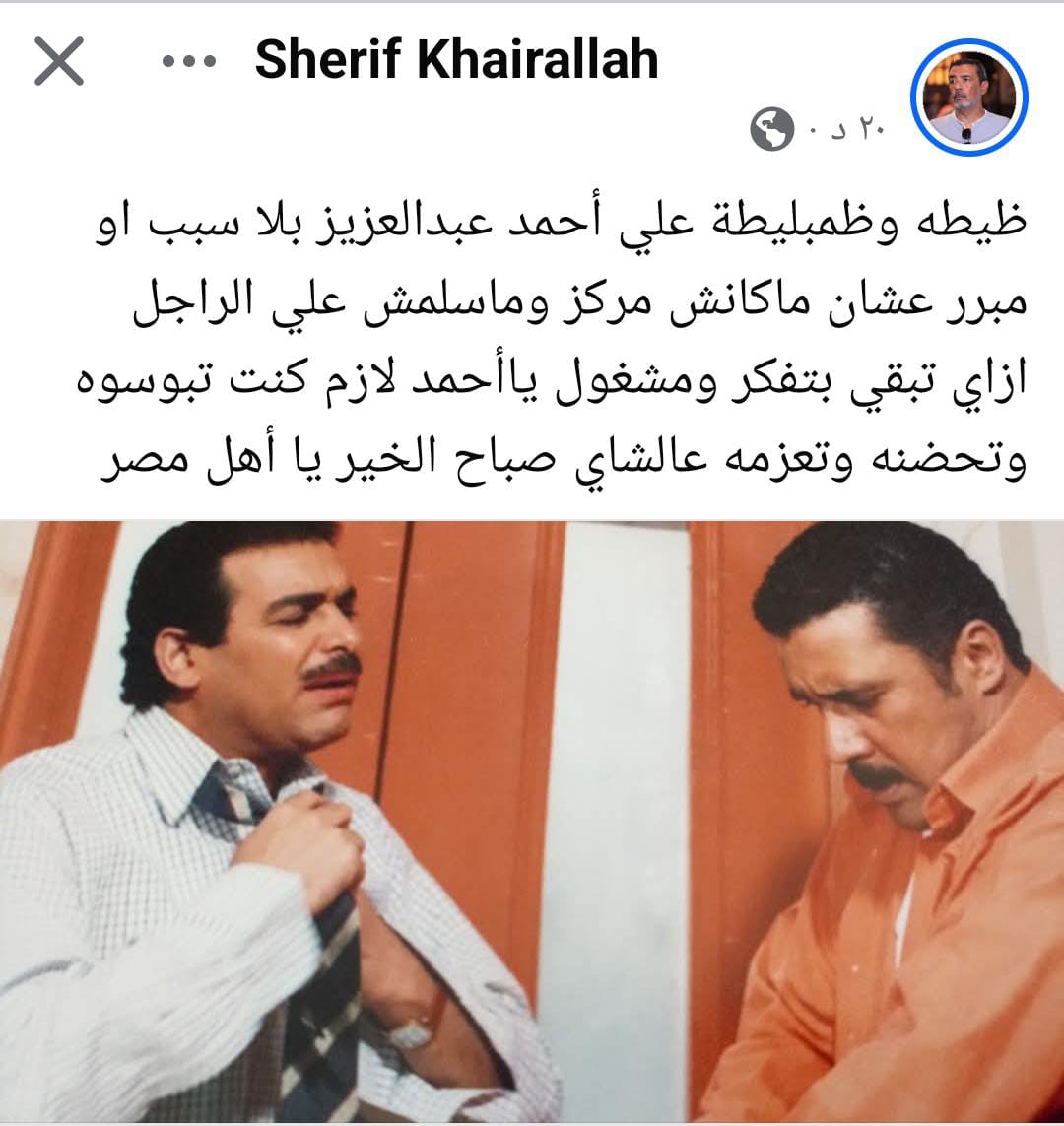Open the attached photo of two men
This screenshot has width=1064, height=1126.
pyautogui.click(x=532, y=822)
